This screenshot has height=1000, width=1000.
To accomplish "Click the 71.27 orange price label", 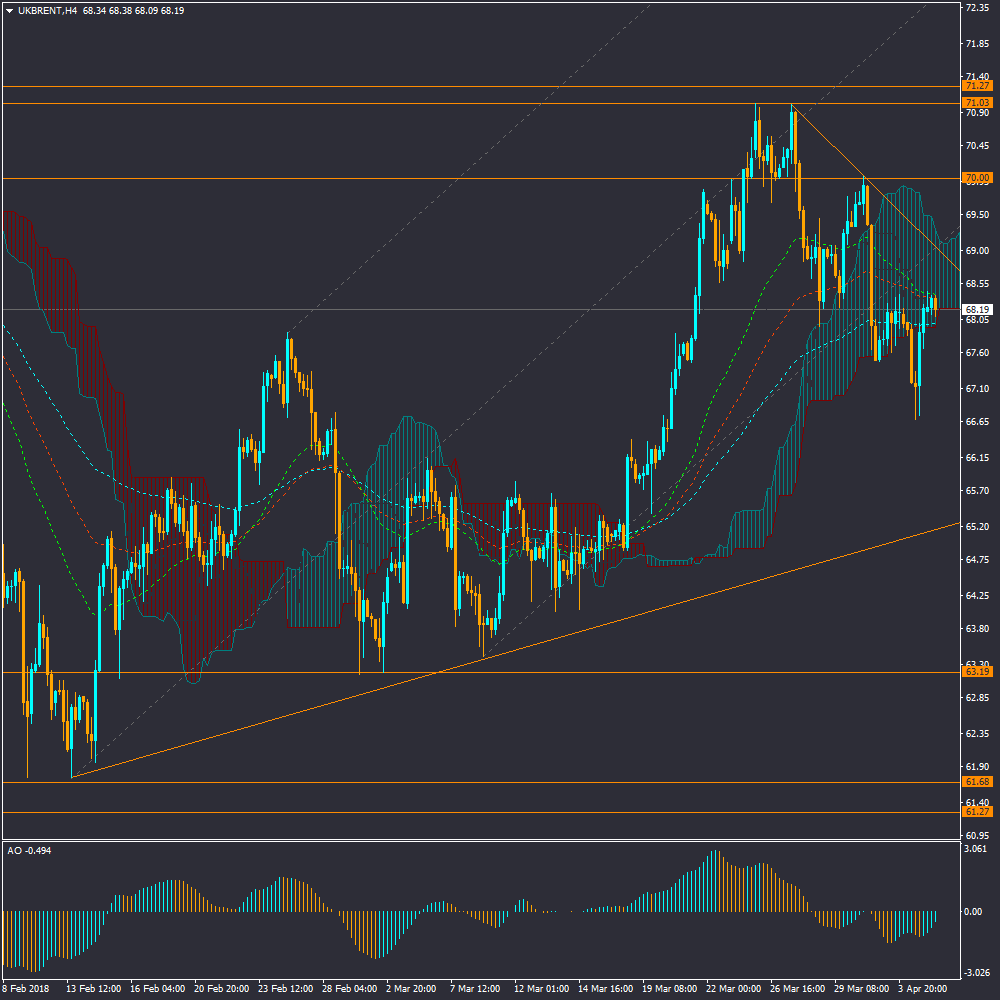I will click(x=976, y=87).
